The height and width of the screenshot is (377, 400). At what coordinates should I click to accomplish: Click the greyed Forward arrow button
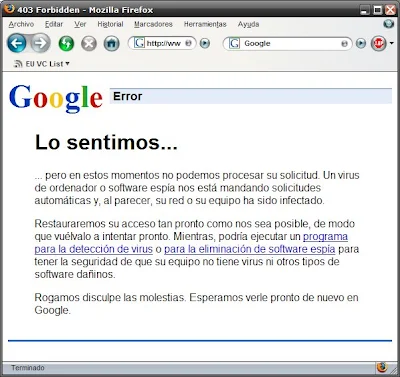coord(41,43)
